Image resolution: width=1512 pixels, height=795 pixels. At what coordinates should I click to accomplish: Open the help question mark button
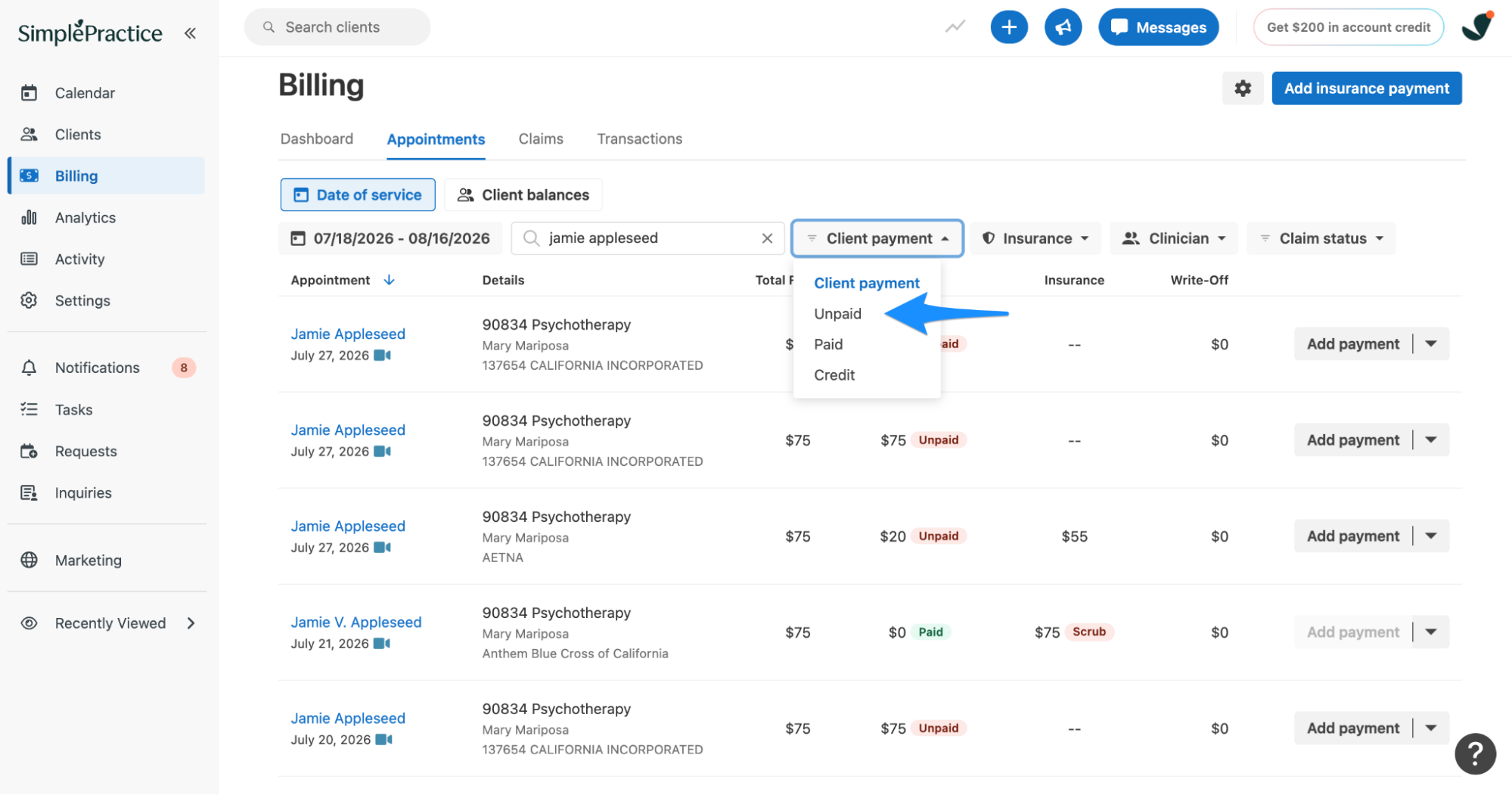point(1475,753)
